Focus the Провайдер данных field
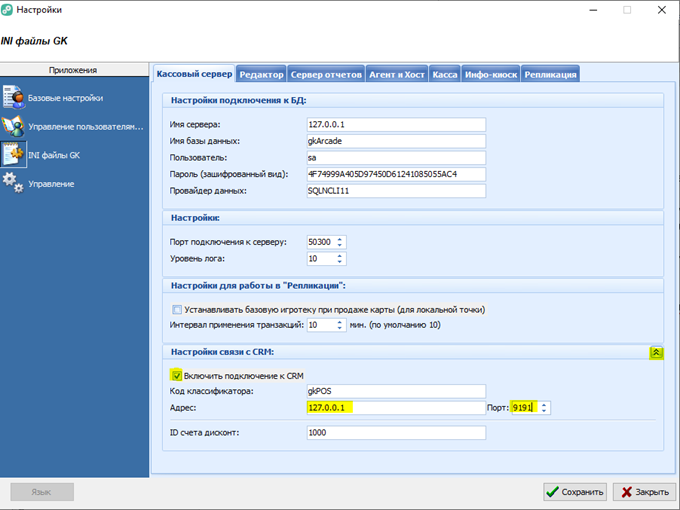 (x=396, y=191)
